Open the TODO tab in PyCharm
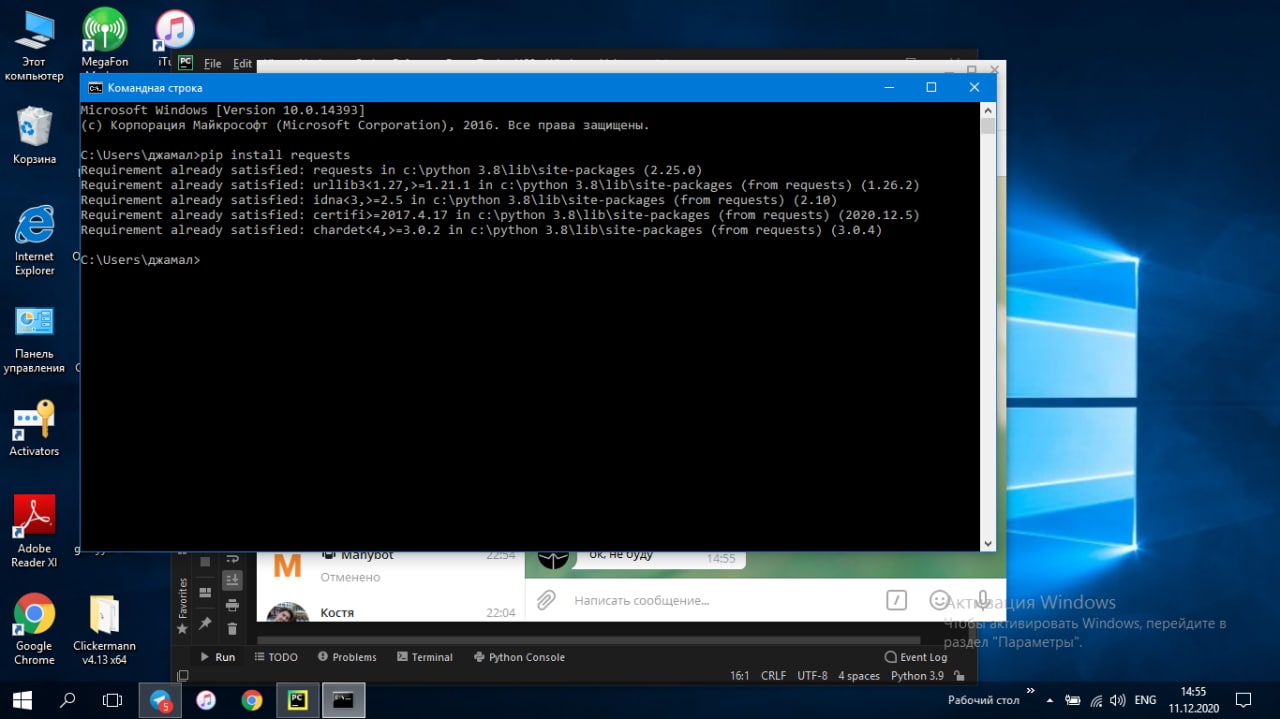 click(x=276, y=657)
